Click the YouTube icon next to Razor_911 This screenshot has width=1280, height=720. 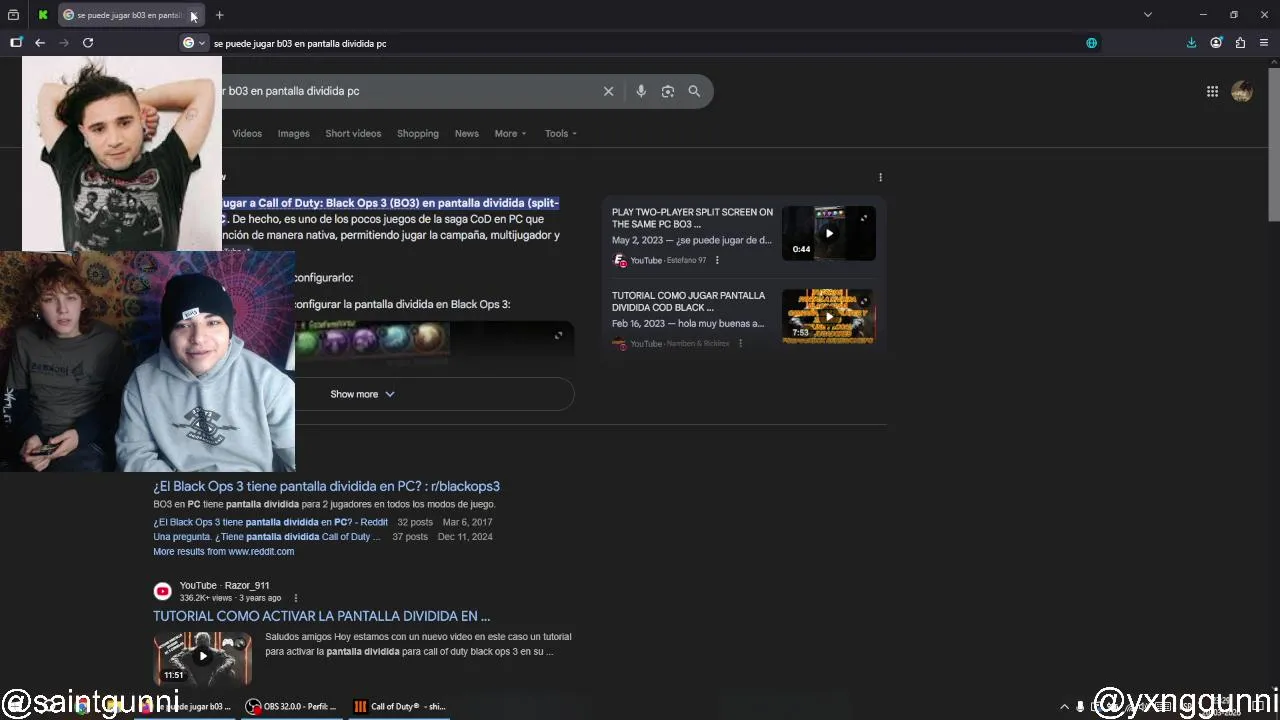(x=162, y=591)
